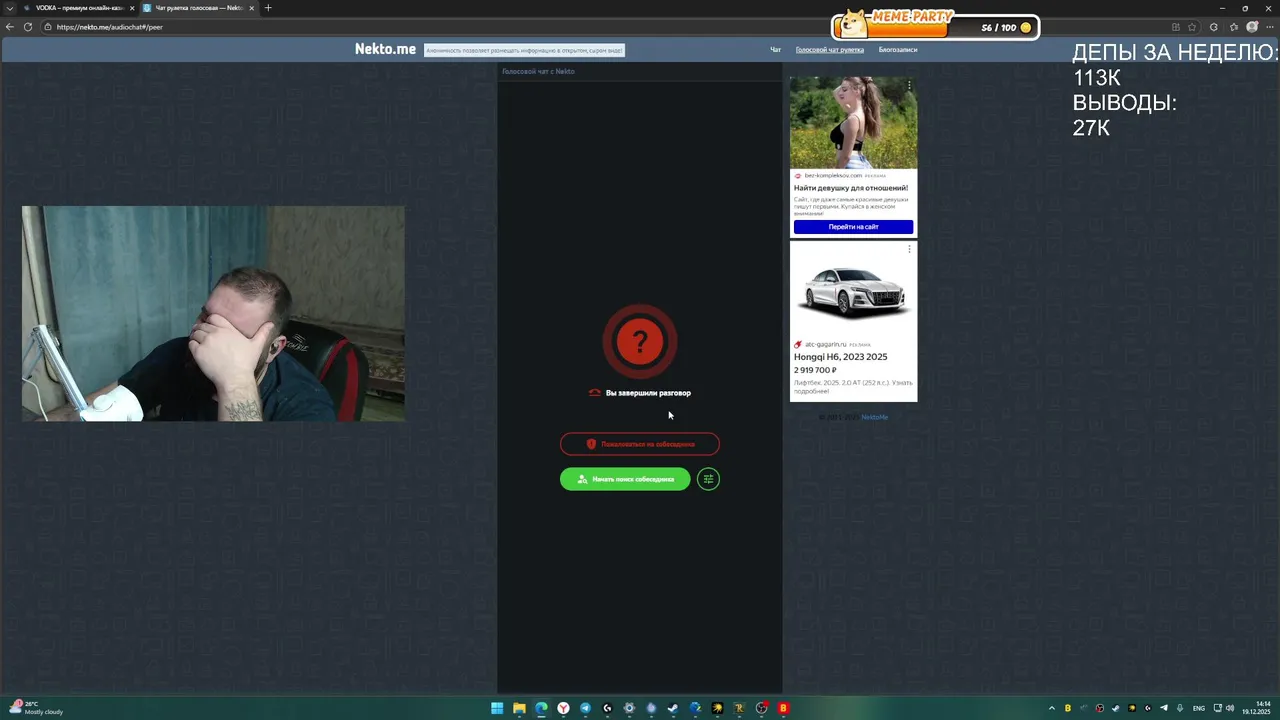Screen dimensions: 1280x720
Task: Click the Nekto.me logo
Action: 385,49
